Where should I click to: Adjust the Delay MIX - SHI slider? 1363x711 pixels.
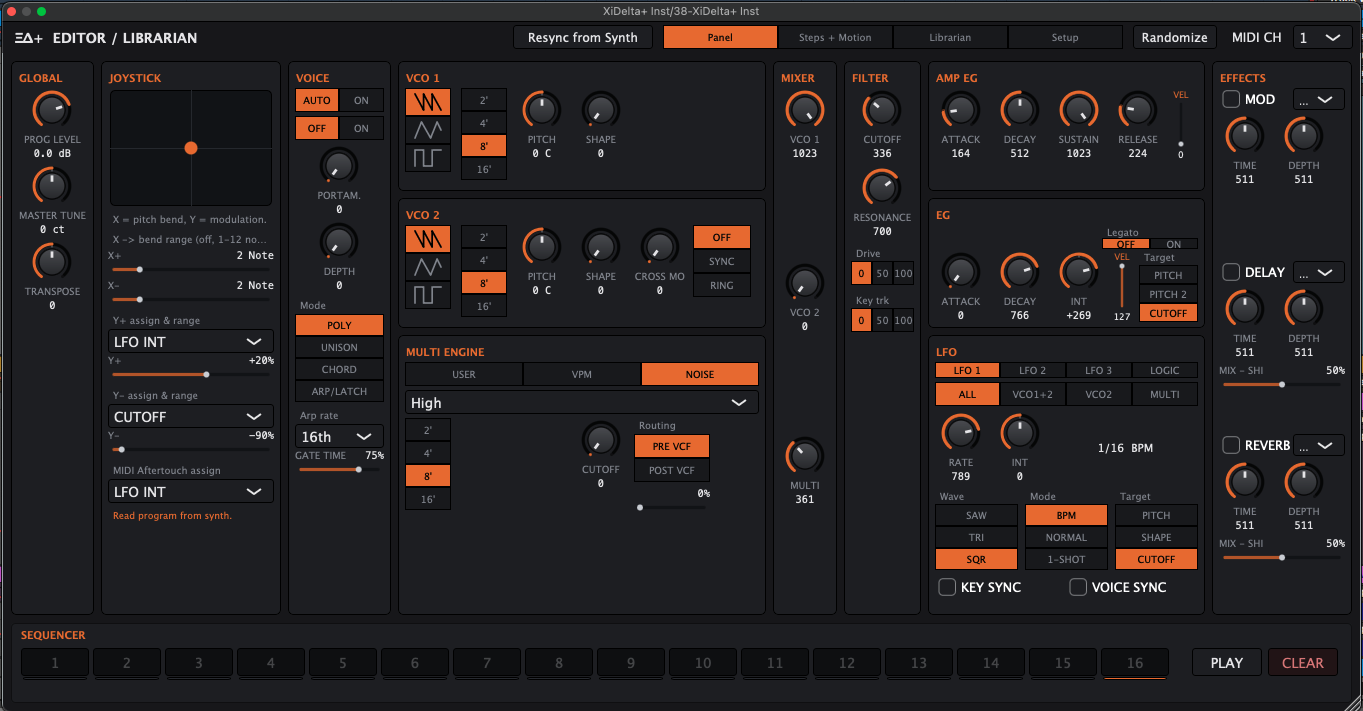tap(1283, 384)
